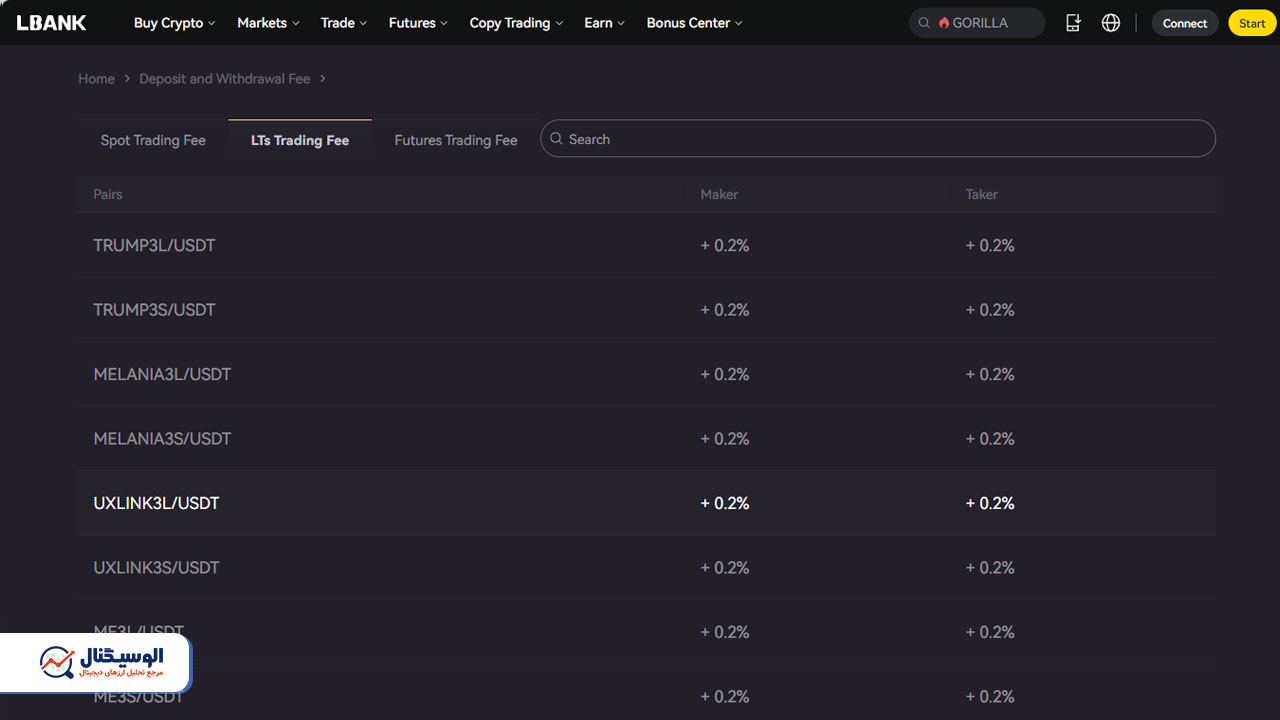This screenshot has width=1280, height=720.
Task: Open the Futures dropdown menu
Action: (x=418, y=23)
